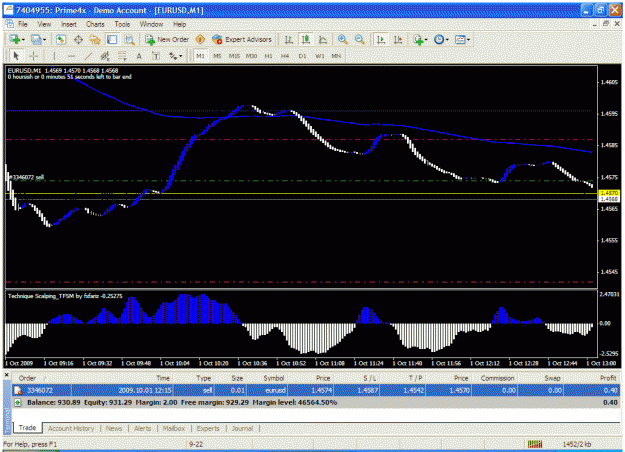Select the Trendline tool
The image size is (625, 452).
(x=88, y=56)
